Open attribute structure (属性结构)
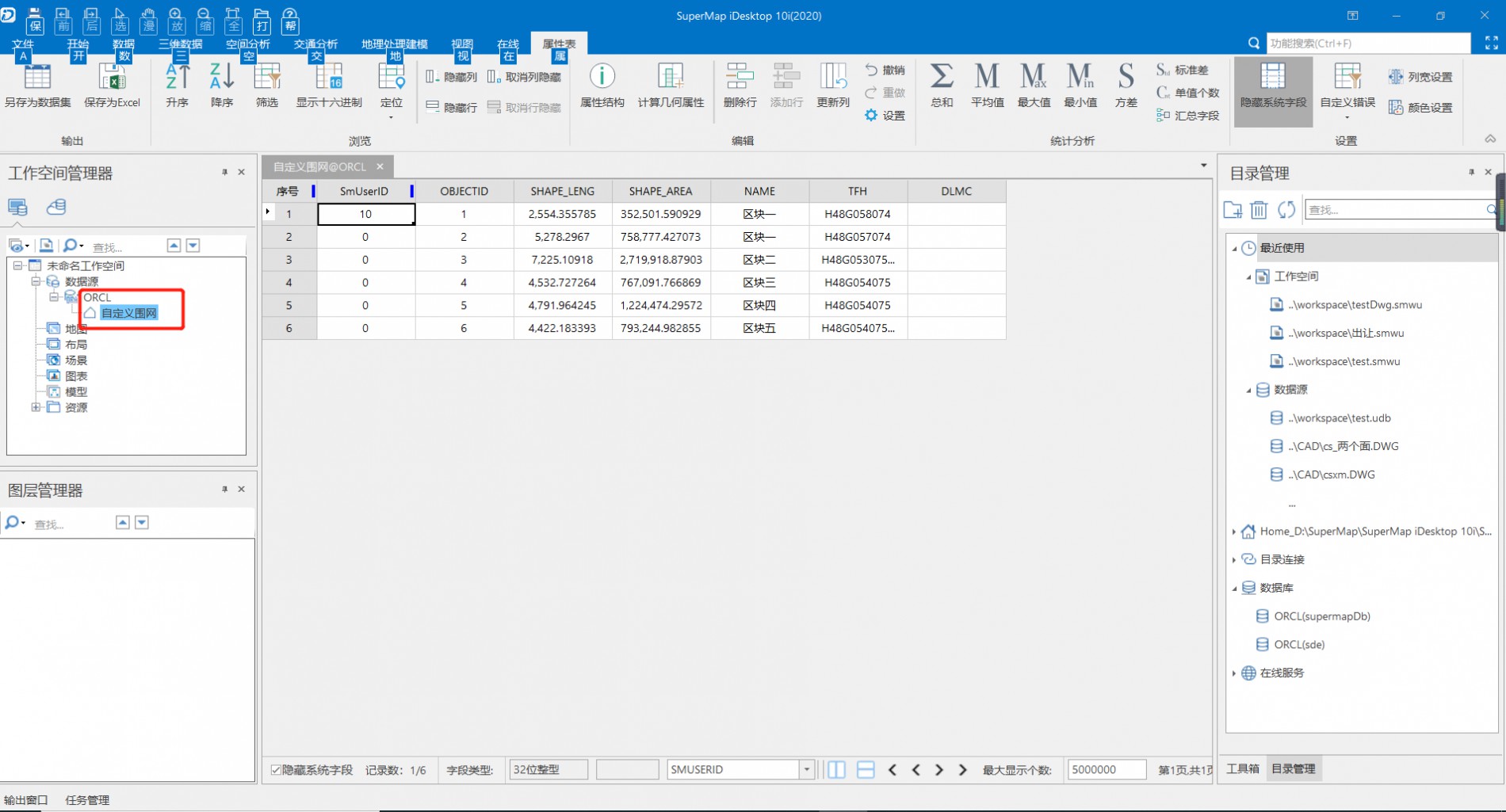 point(602,86)
